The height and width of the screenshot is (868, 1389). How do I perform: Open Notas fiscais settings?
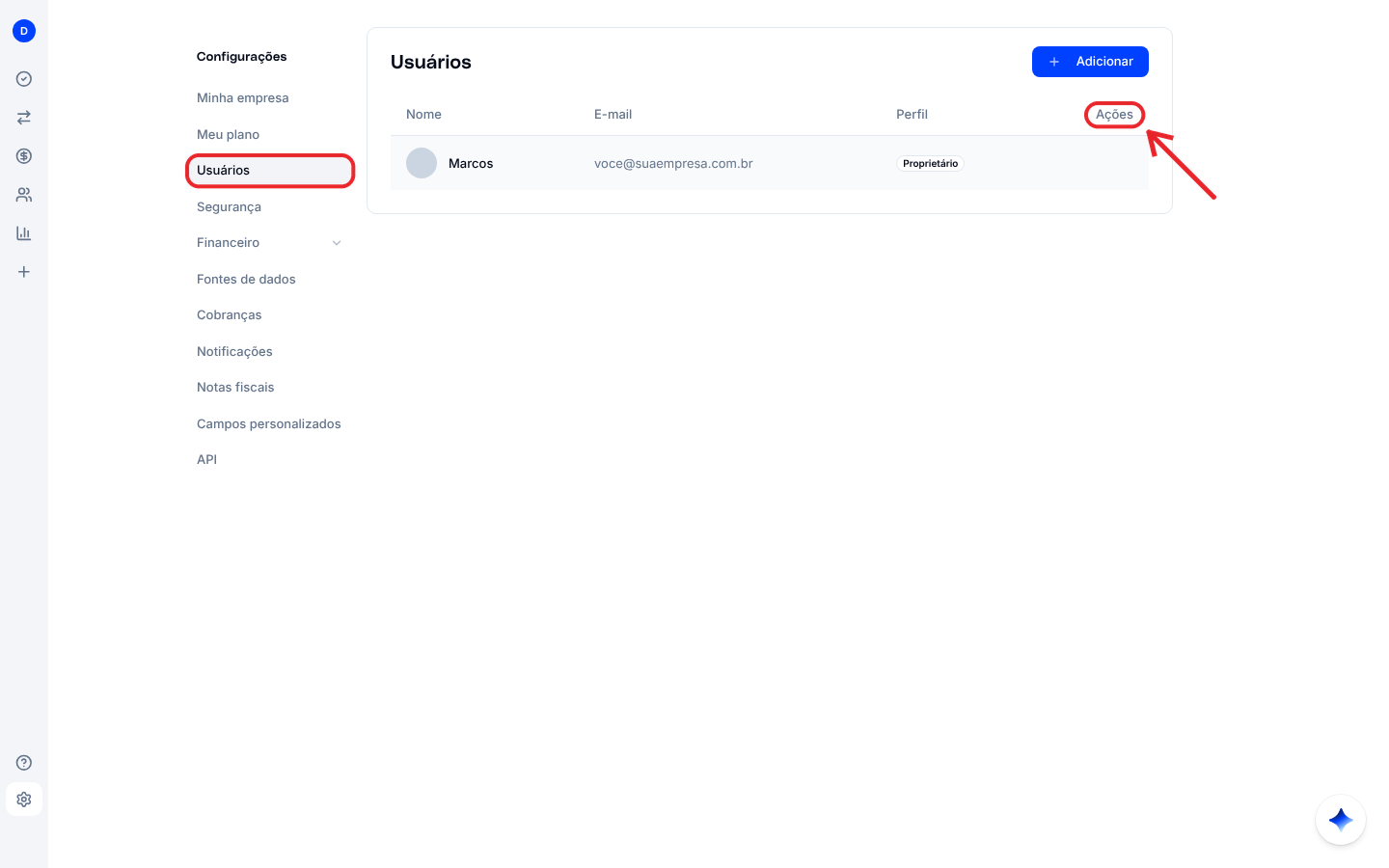(x=236, y=388)
